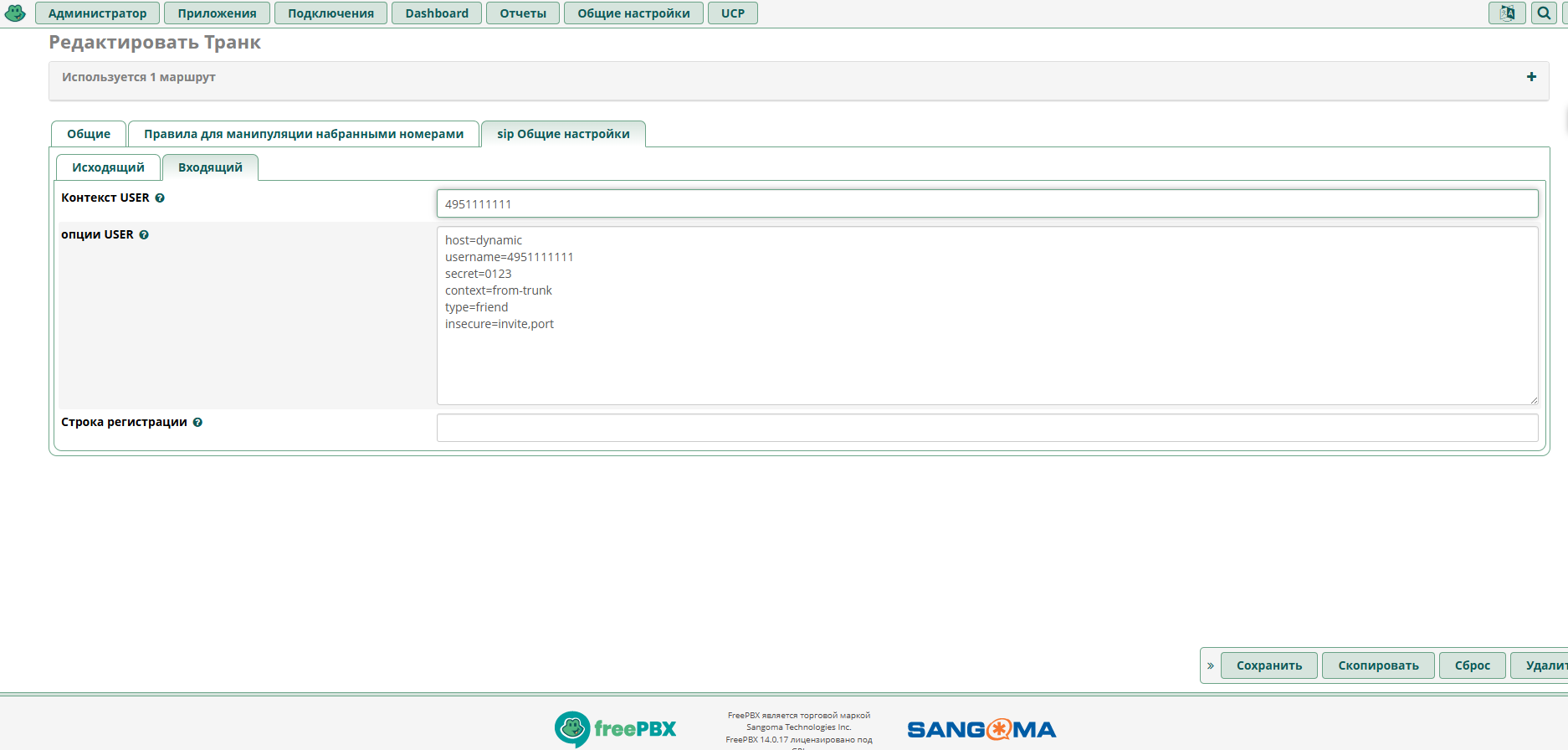
Task: Switch to the Общие tab
Action: [89, 134]
